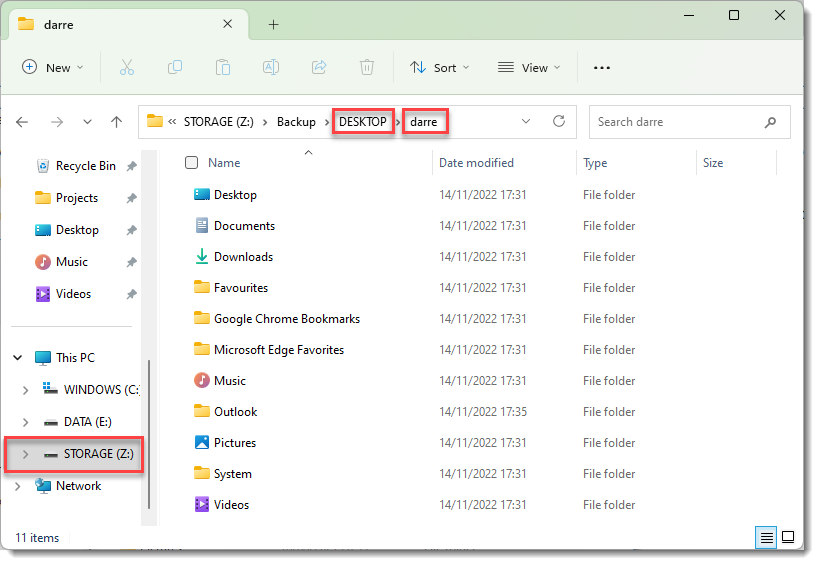The width and height of the screenshot is (819, 565).
Task: Click the Cut scissors icon
Action: pos(127,67)
